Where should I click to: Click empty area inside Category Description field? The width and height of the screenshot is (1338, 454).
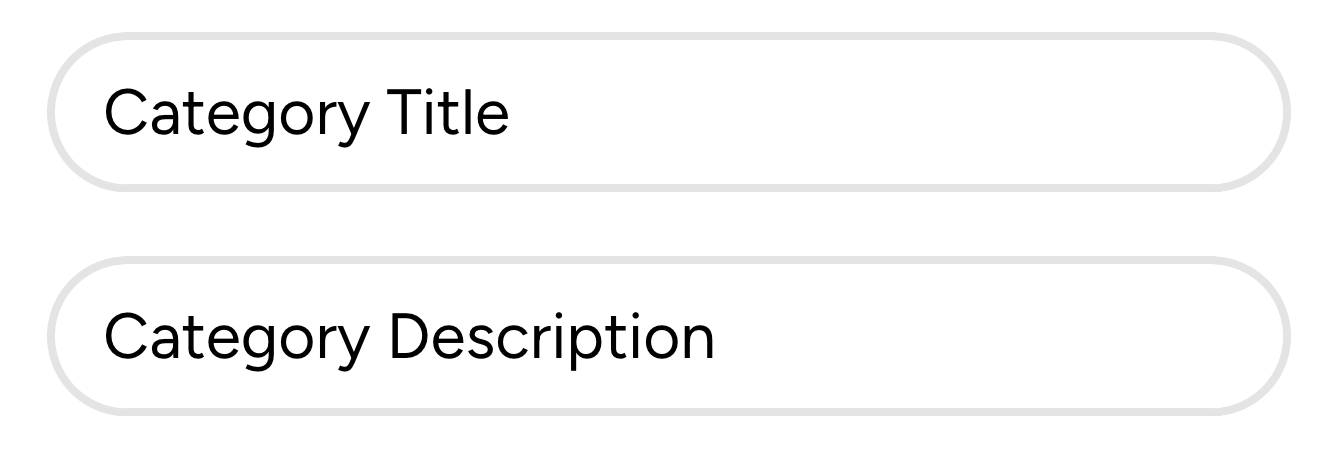[1000, 336]
